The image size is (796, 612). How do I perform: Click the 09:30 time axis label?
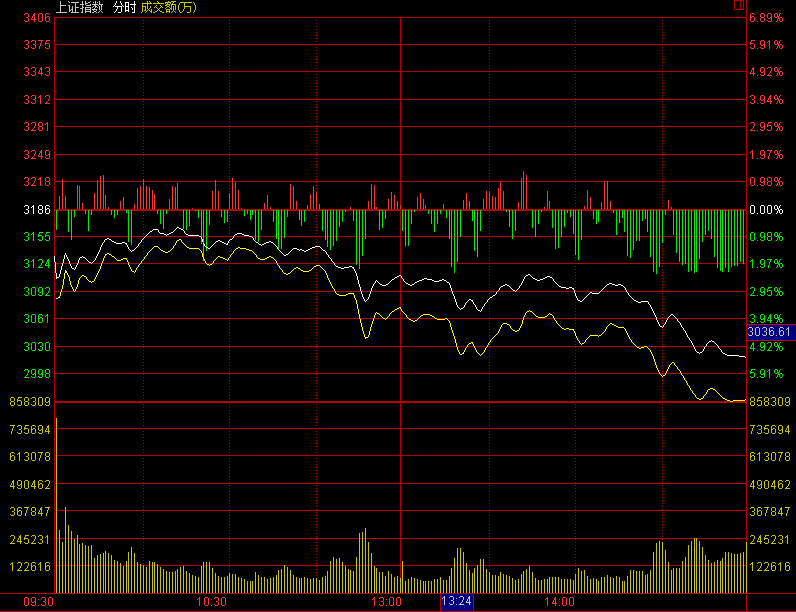(38, 603)
